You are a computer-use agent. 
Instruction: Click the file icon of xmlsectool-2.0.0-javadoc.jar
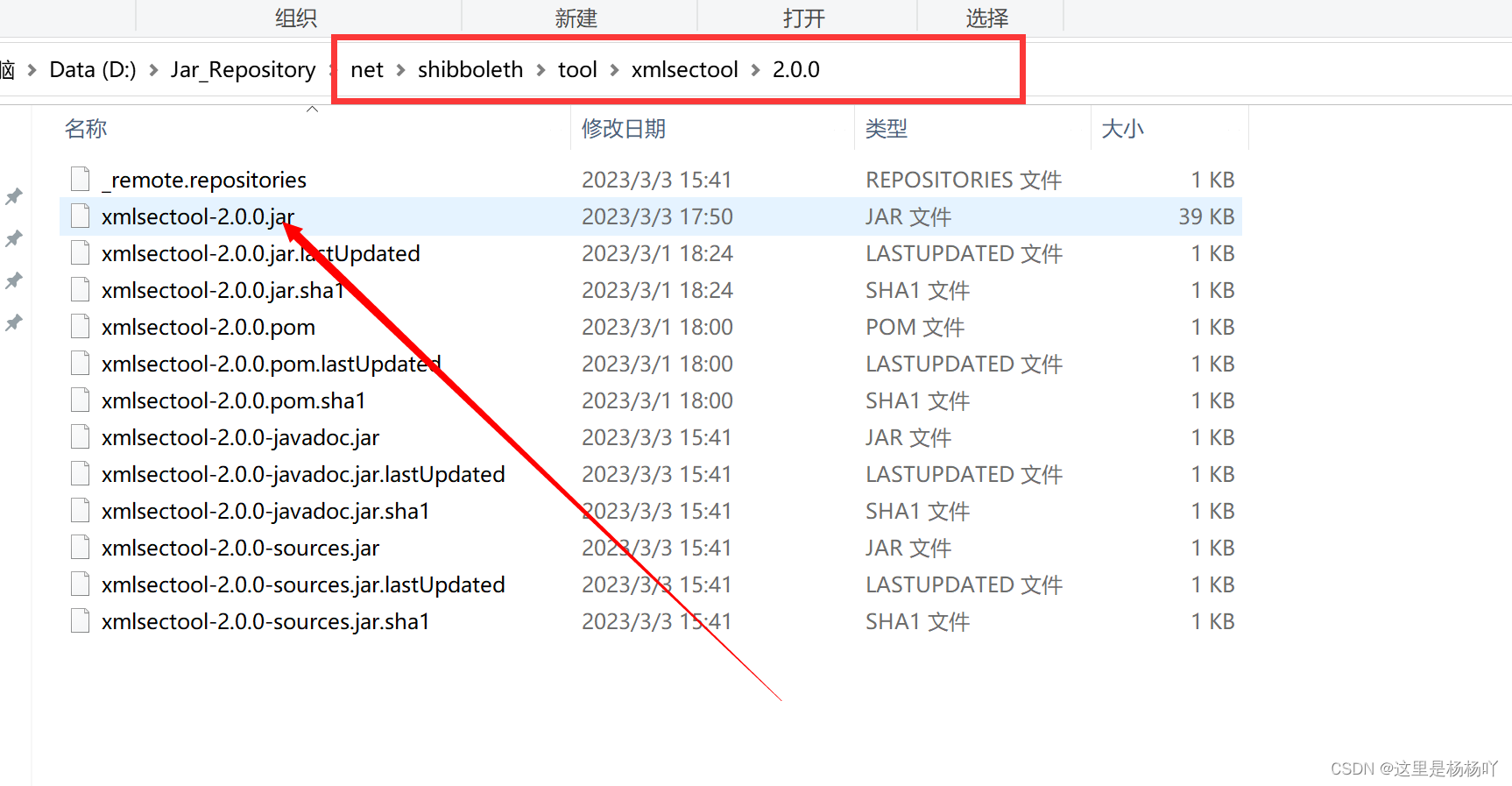pos(81,437)
